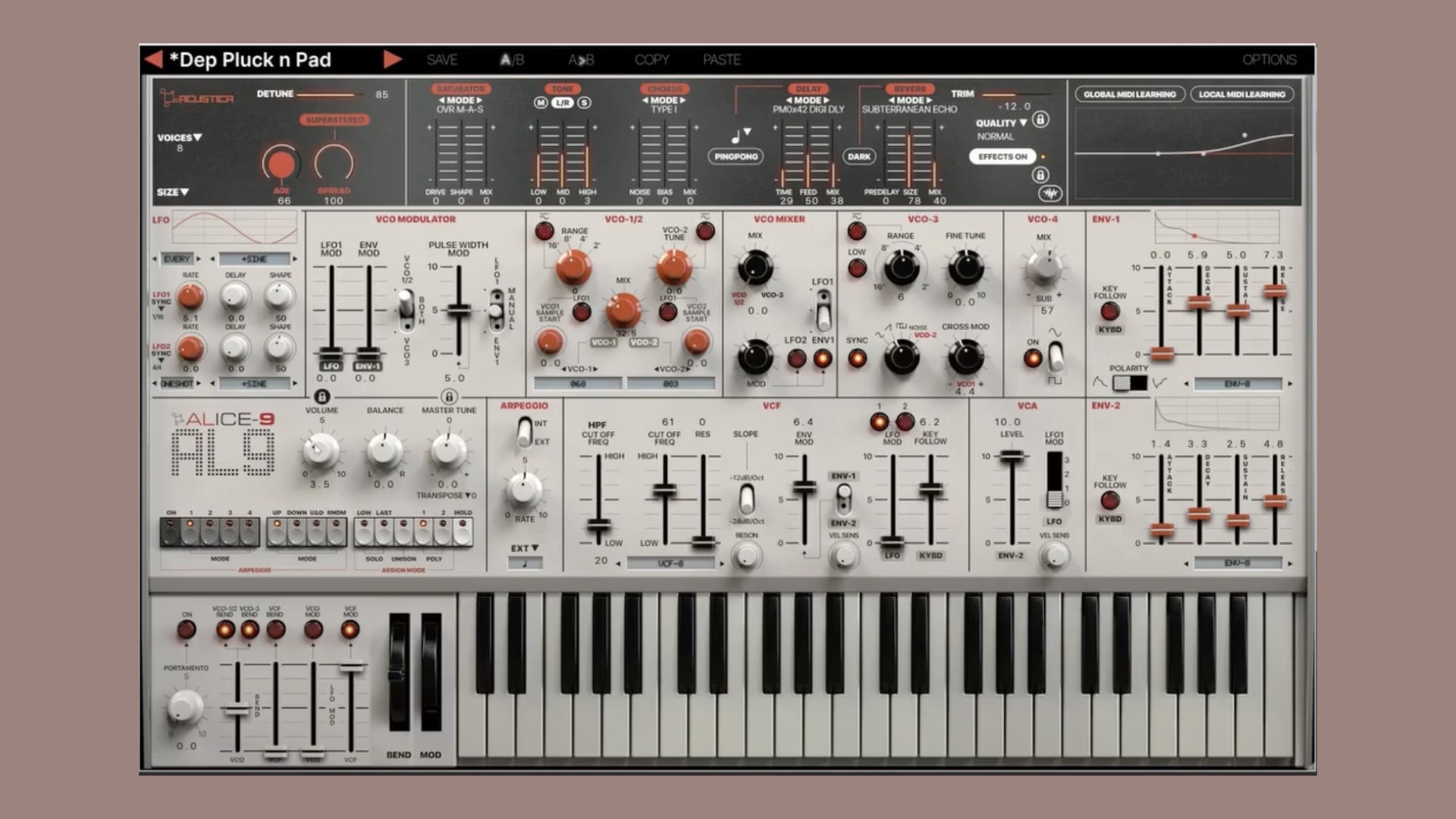Toggle DARK mode for the reverb
The height and width of the screenshot is (819, 1456).
point(858,157)
